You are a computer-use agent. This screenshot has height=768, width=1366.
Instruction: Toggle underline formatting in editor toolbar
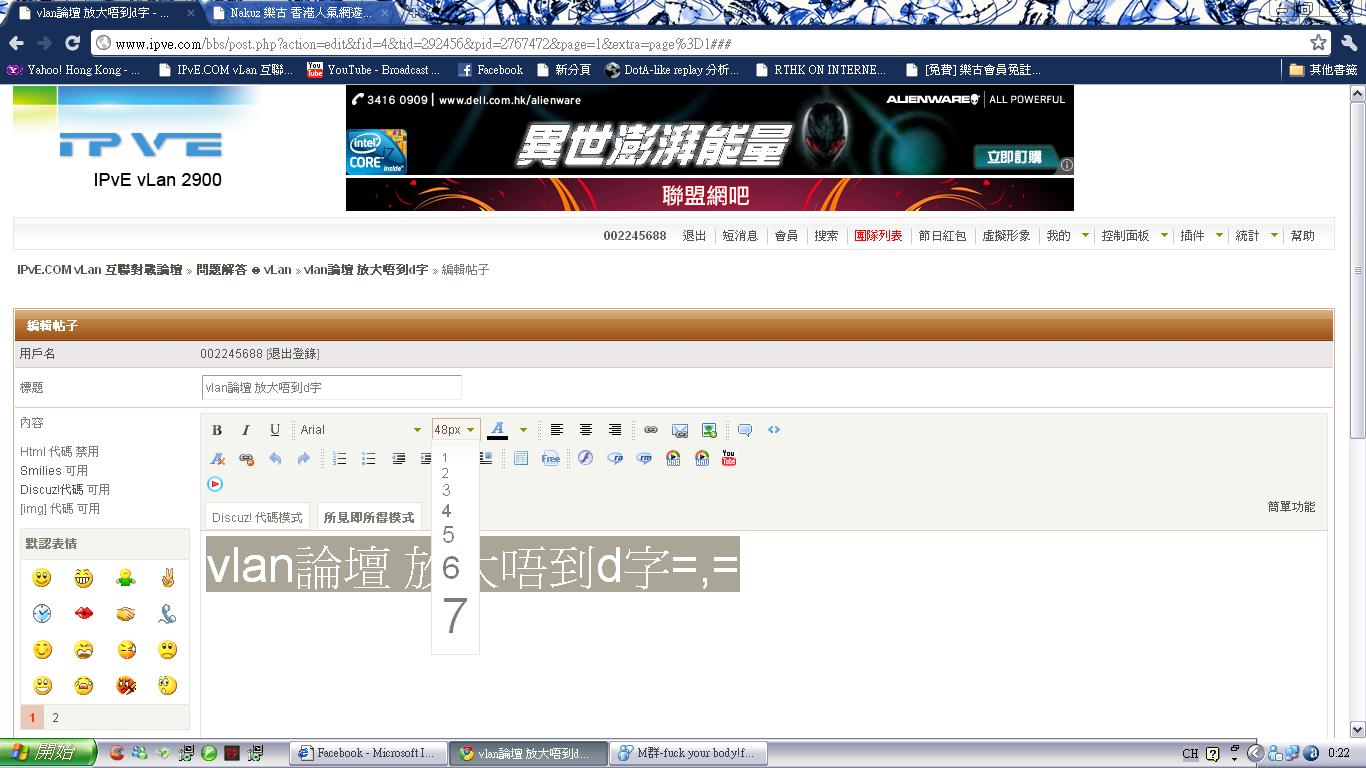tap(275, 430)
